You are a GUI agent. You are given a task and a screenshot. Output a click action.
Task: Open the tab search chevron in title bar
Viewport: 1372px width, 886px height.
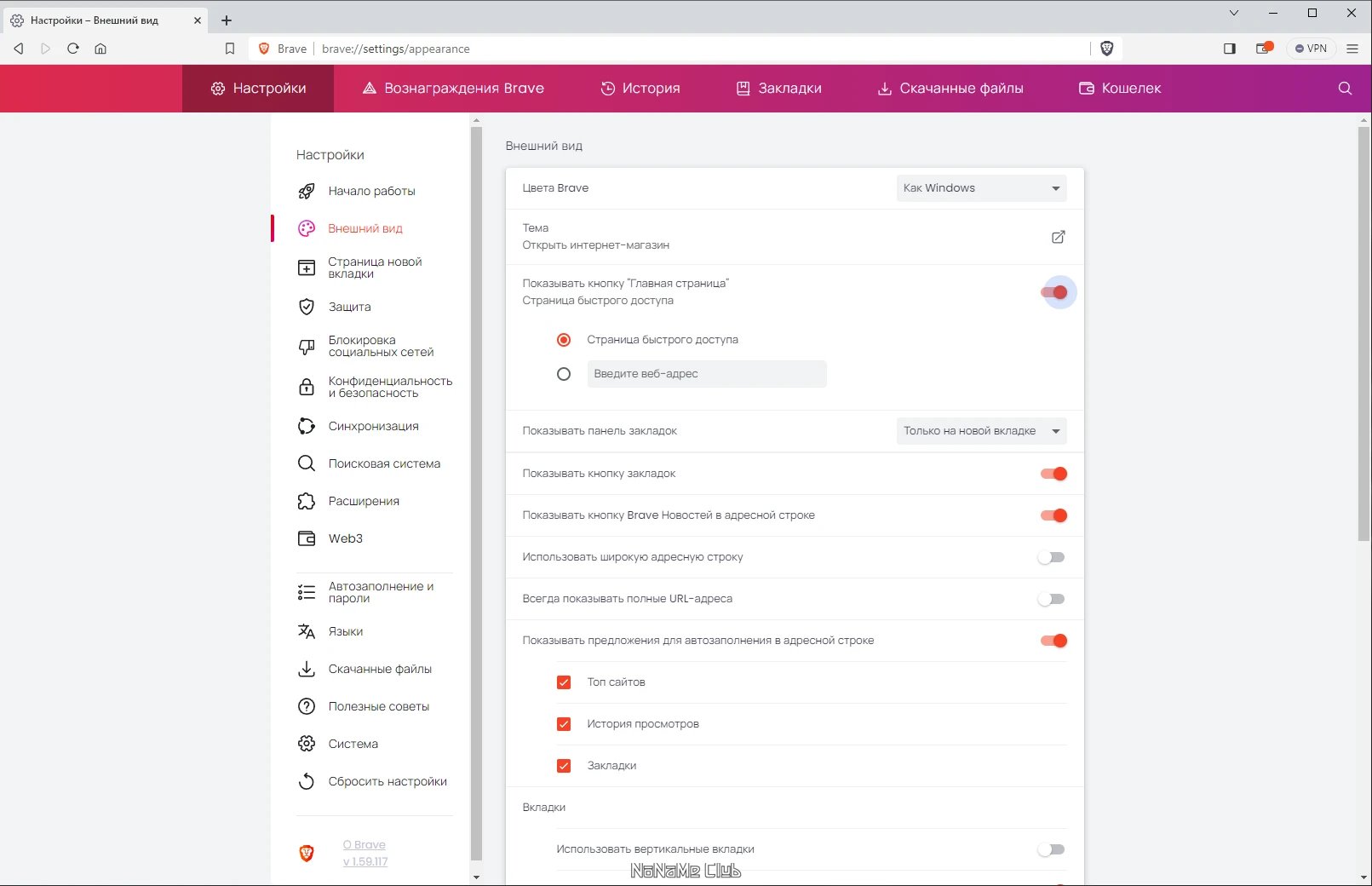[x=1234, y=13]
